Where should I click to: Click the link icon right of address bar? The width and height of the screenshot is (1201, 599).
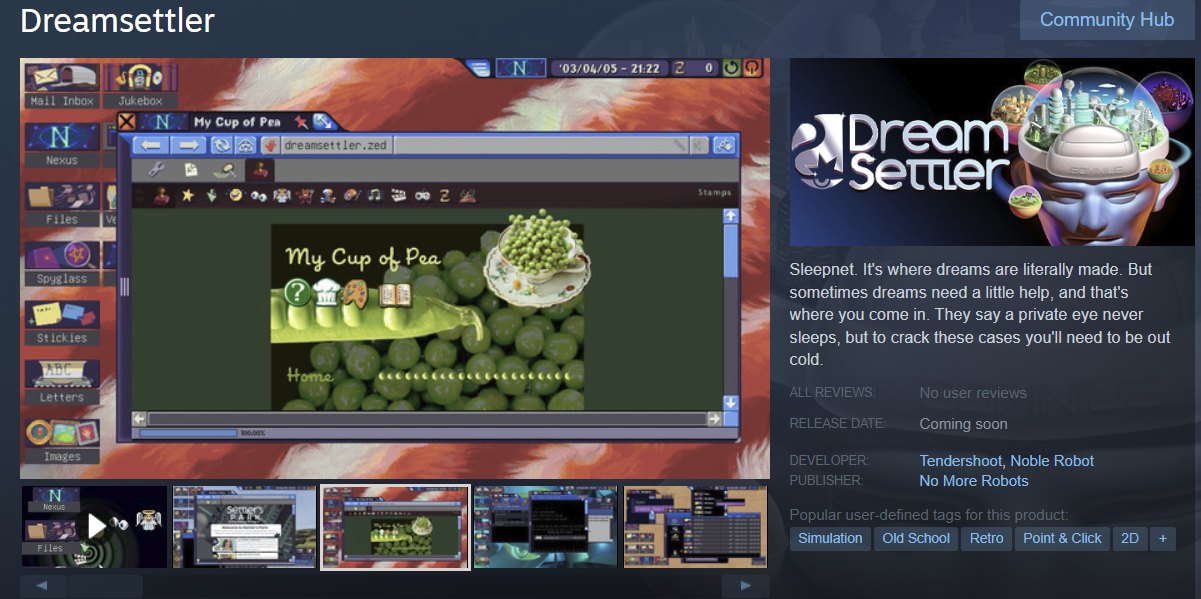click(x=725, y=145)
